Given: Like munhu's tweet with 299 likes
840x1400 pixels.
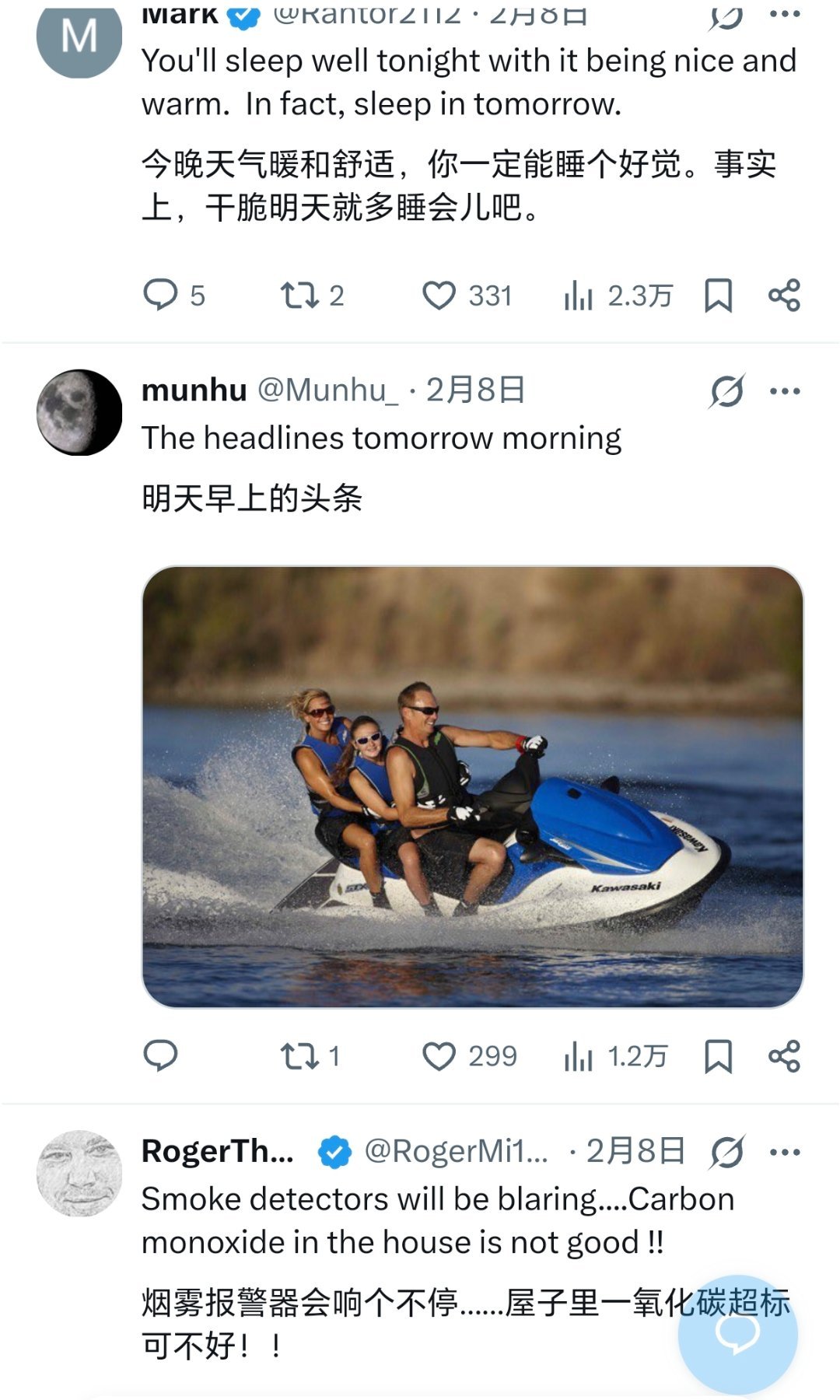Looking at the screenshot, I should point(439,1056).
